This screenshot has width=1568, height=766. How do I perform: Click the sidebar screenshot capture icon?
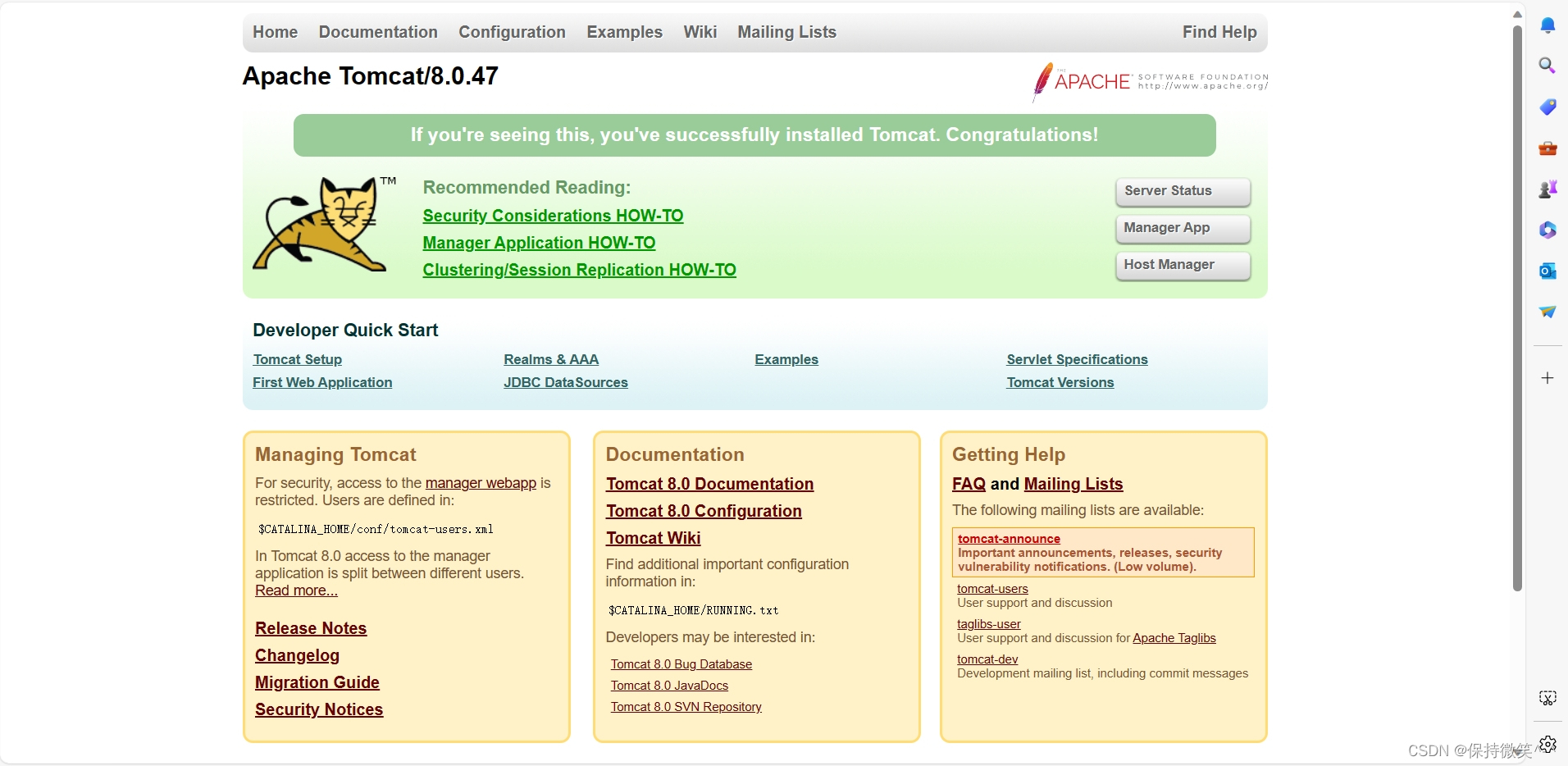coord(1547,698)
